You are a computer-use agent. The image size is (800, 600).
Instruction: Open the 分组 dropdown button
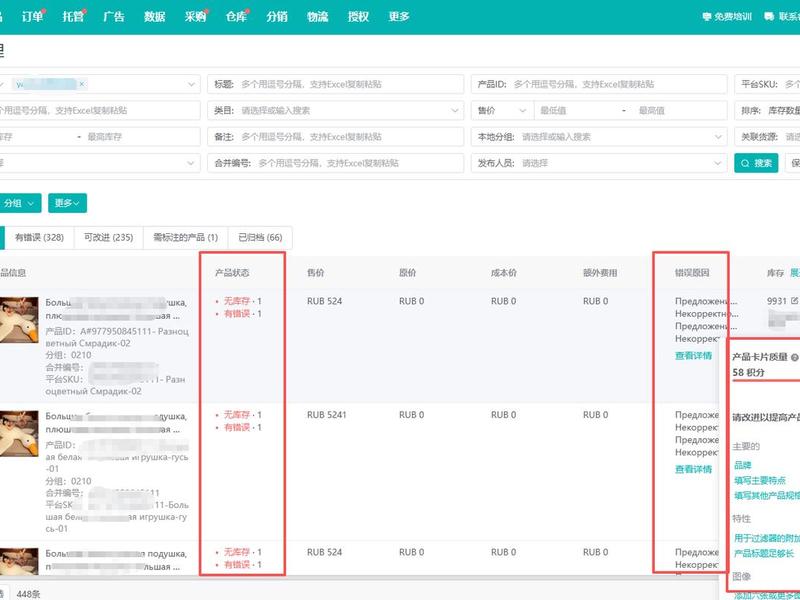tap(19, 203)
